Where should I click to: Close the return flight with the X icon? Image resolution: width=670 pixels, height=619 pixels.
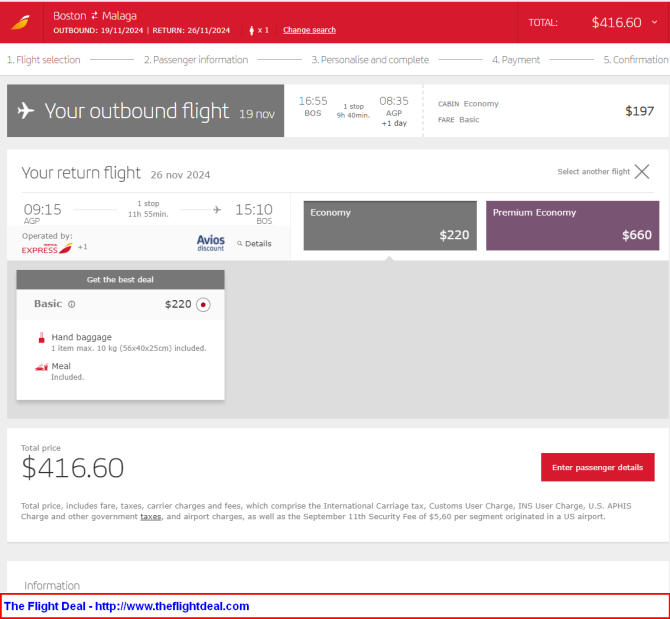[x=642, y=172]
